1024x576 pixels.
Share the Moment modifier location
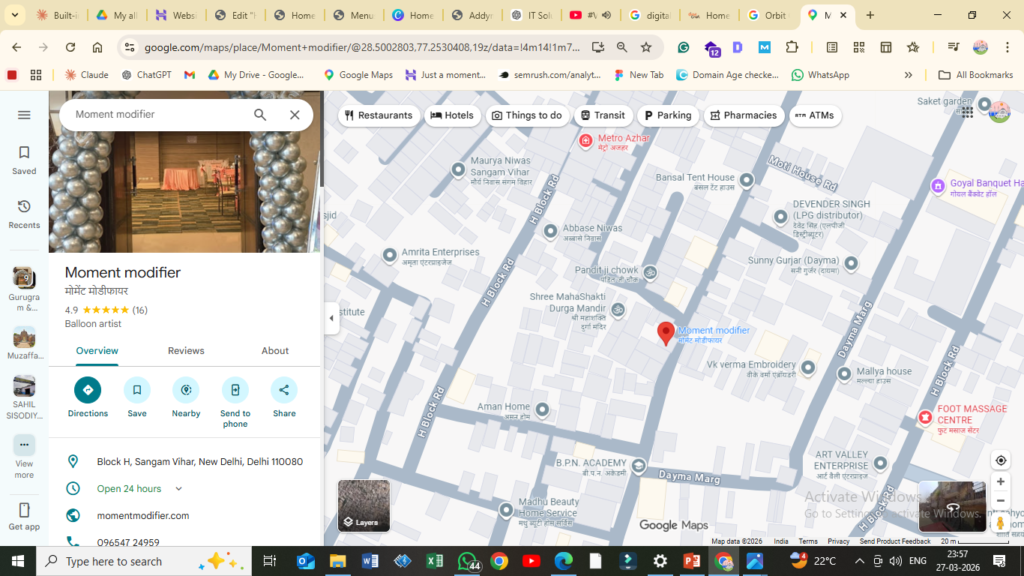[x=284, y=390]
